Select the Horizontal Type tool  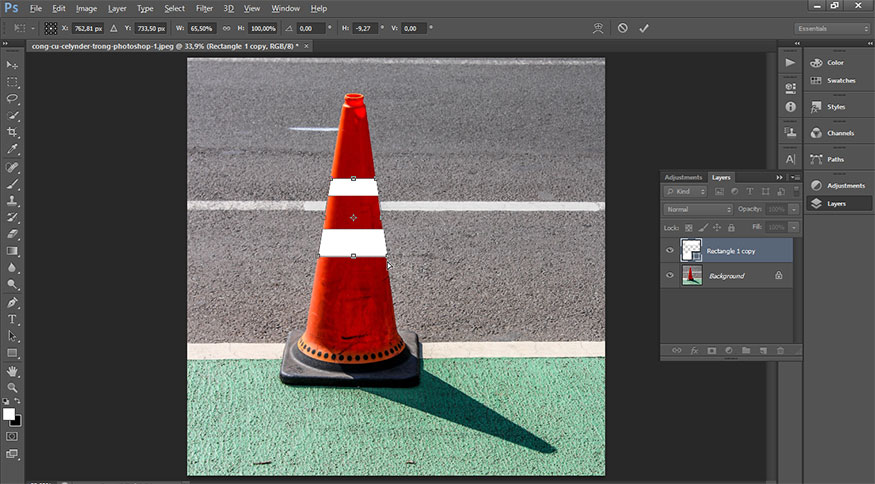point(13,319)
